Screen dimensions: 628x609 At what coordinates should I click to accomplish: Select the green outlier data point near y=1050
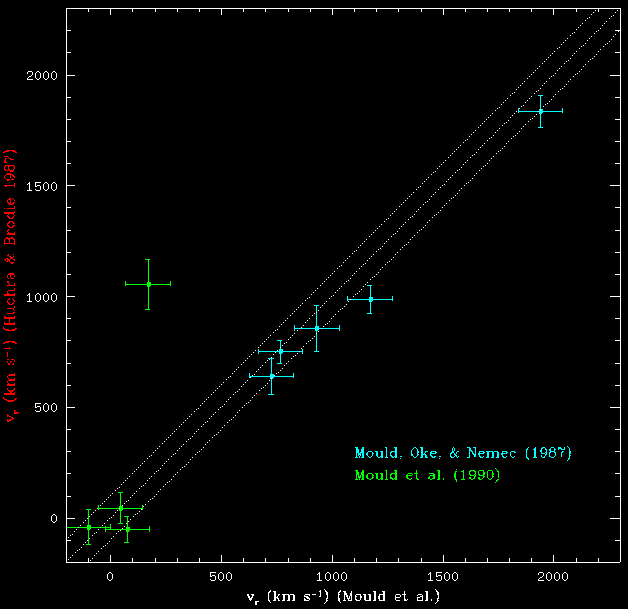tap(148, 284)
